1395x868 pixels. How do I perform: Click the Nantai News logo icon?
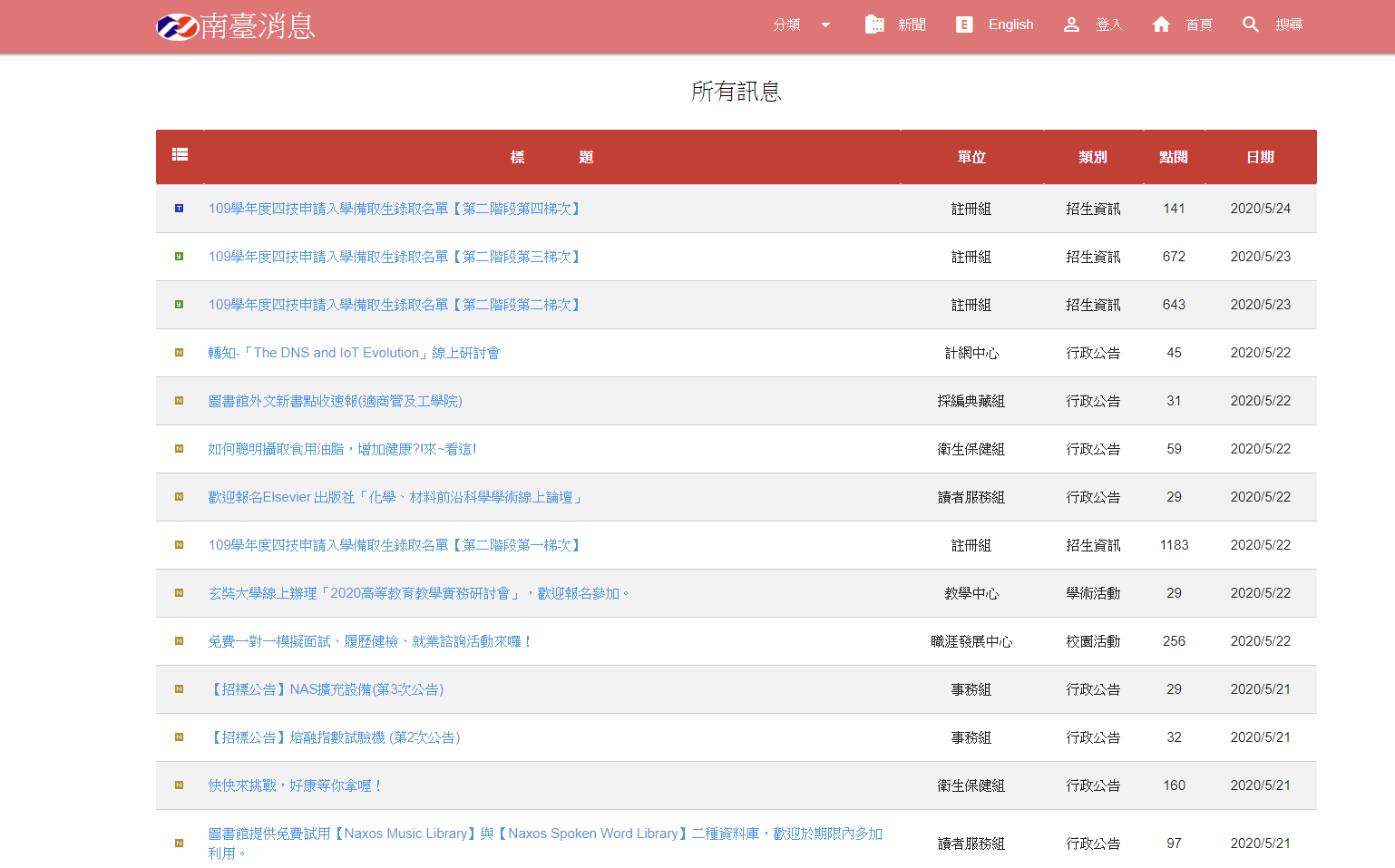pyautogui.click(x=177, y=27)
